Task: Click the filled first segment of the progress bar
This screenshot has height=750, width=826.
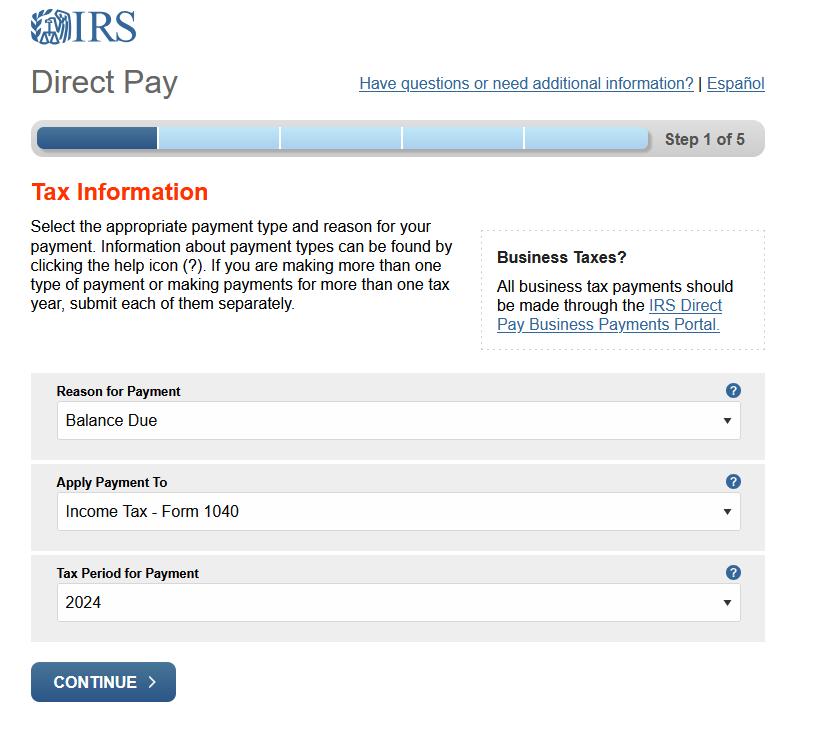Action: coord(95,138)
